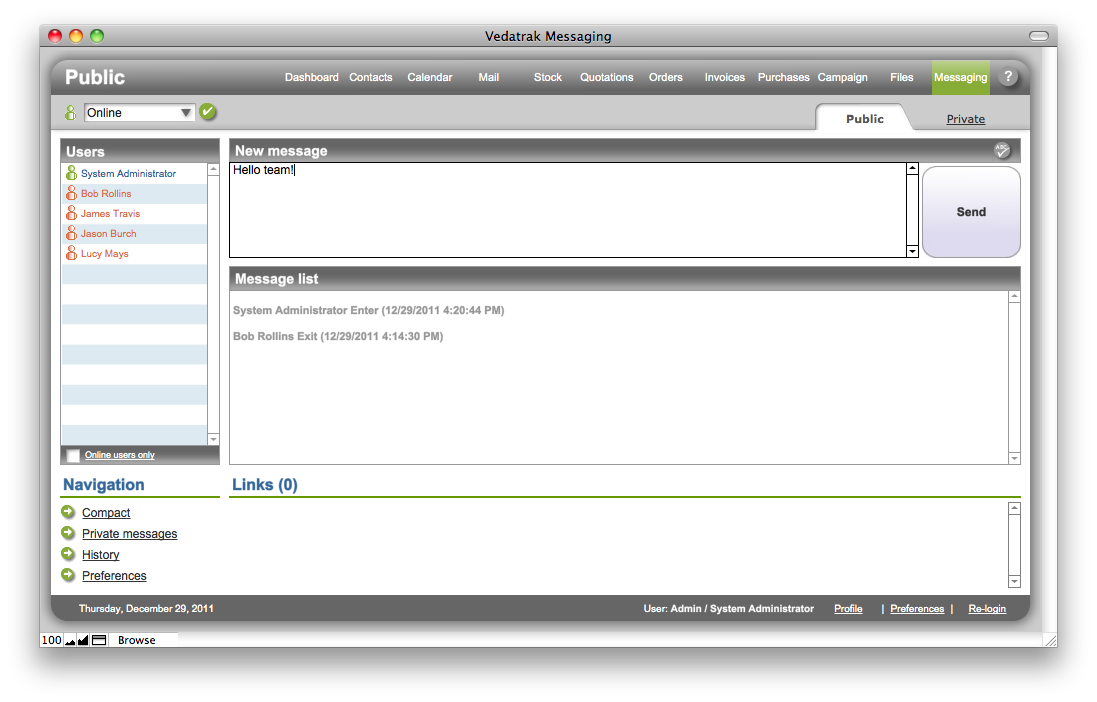
Task: Open the Quotations module
Action: [x=607, y=77]
